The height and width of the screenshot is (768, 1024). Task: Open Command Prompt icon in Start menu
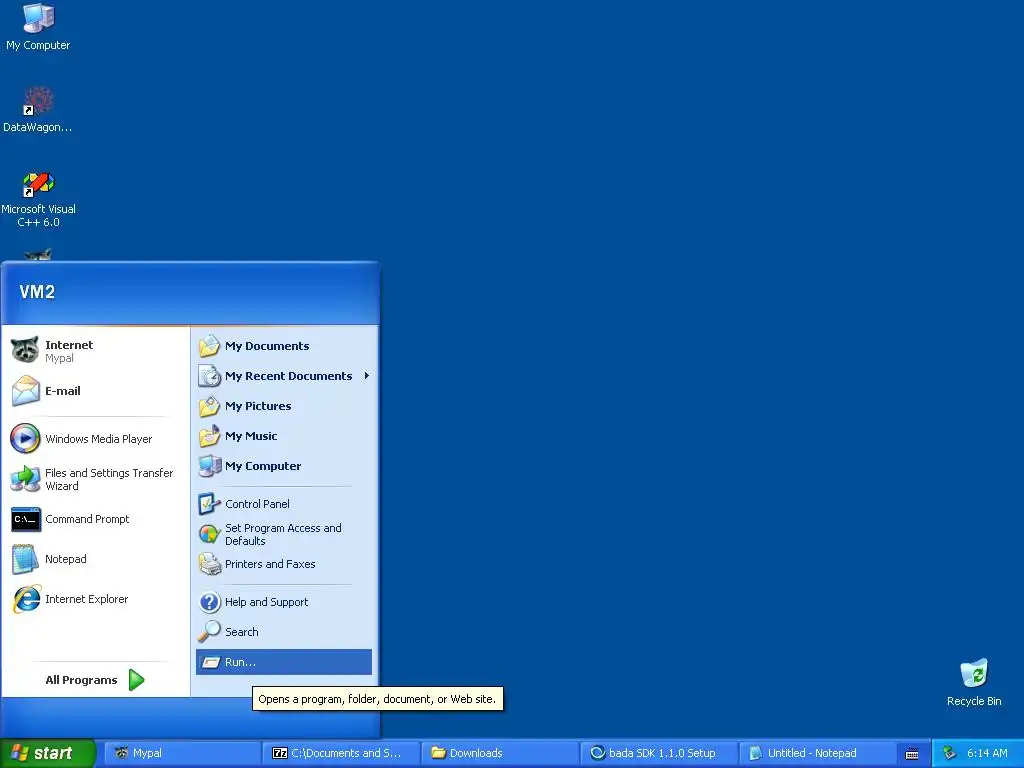[25, 519]
